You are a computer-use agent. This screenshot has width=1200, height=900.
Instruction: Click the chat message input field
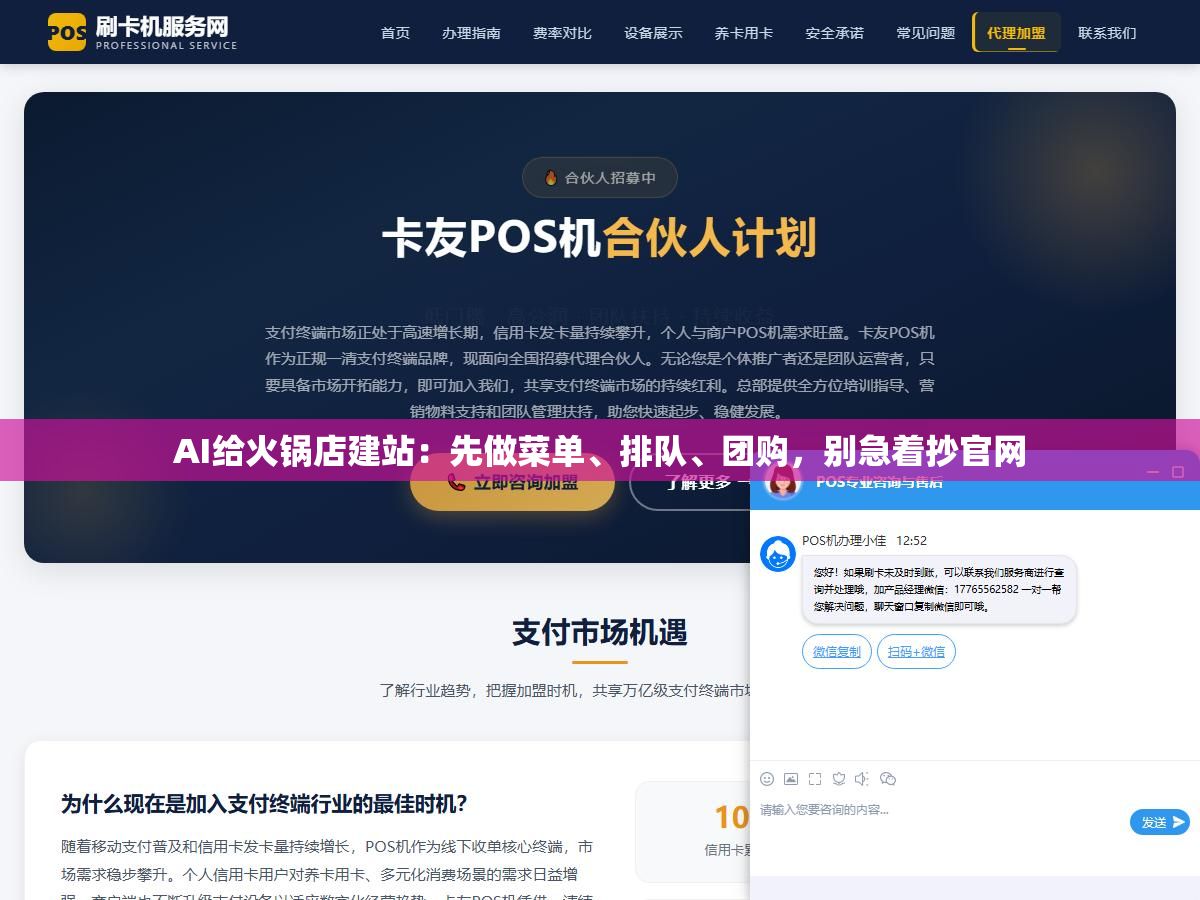click(940, 822)
